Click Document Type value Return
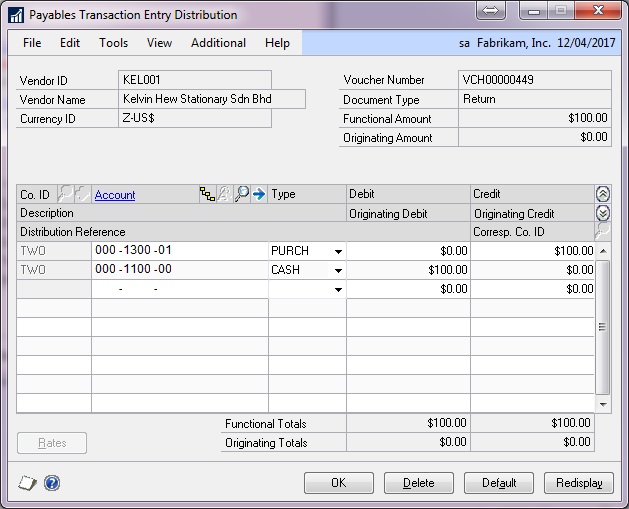 tap(535, 99)
